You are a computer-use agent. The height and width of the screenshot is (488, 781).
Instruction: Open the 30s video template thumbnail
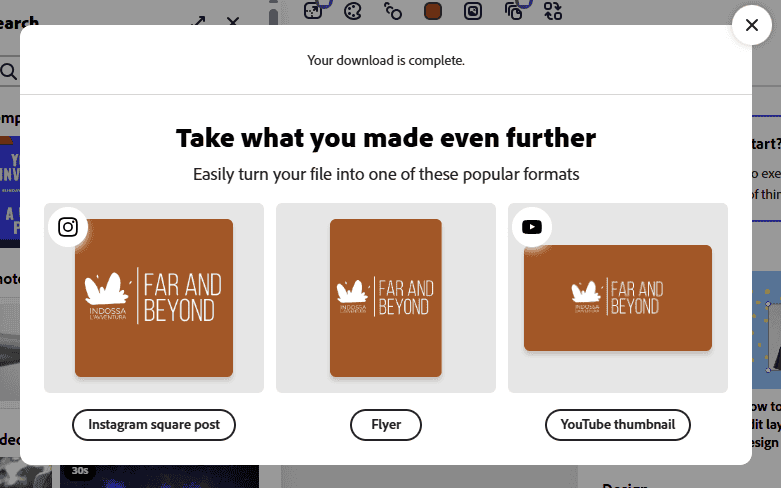[x=158, y=476]
